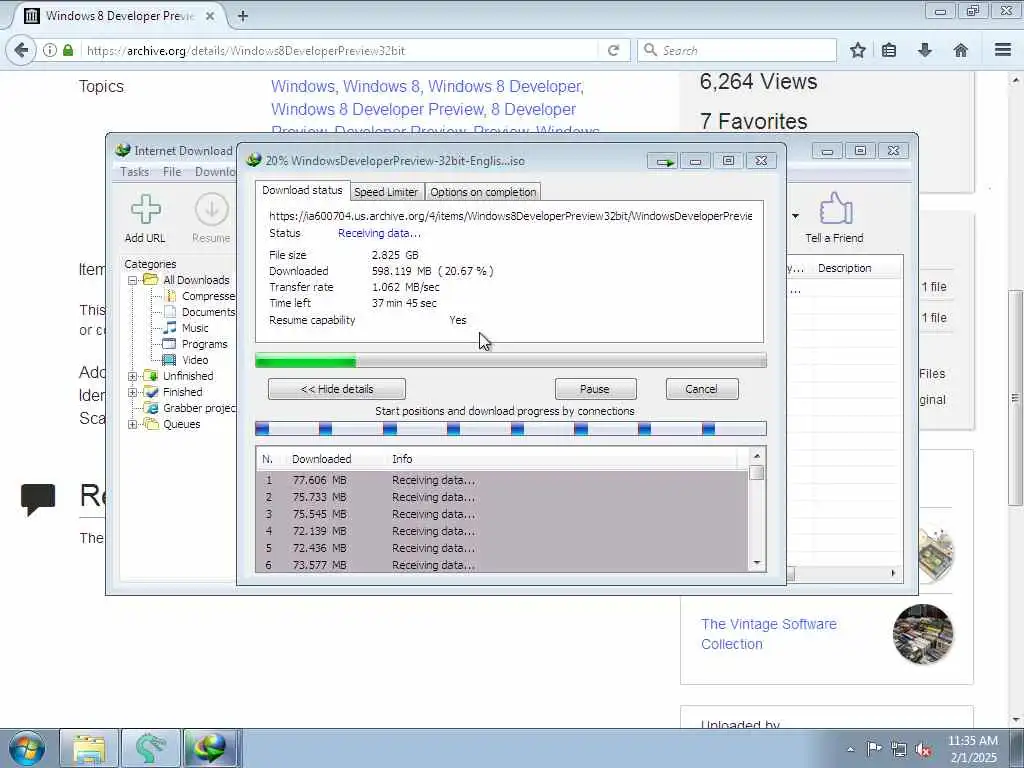Open the dragon icon app in taskbar
1024x768 pixels.
pos(151,749)
